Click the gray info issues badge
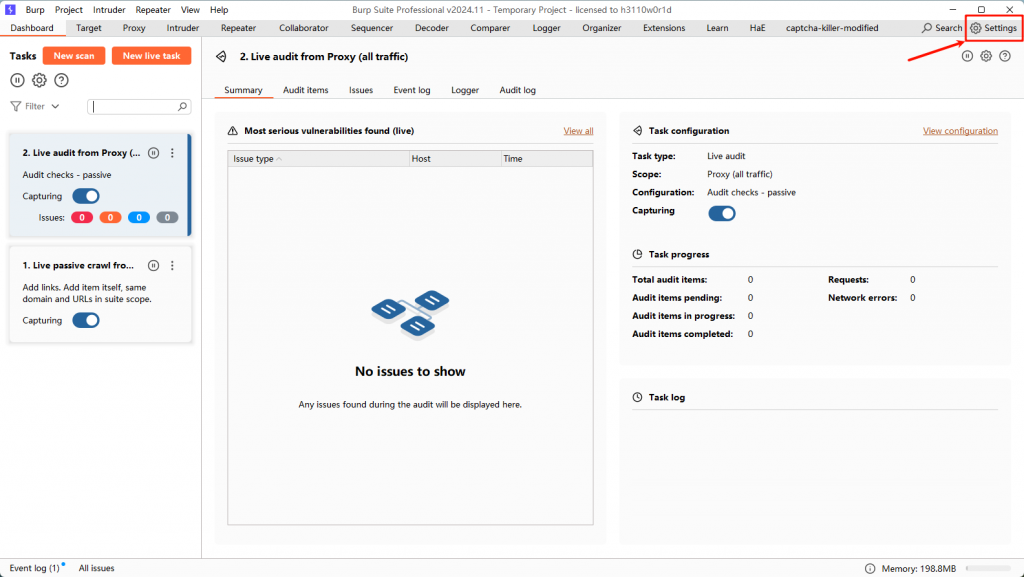 tap(167, 217)
